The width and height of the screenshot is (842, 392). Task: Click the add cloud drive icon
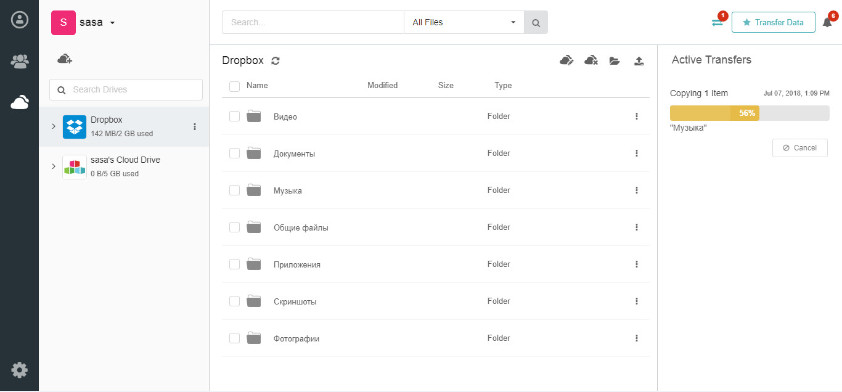65,59
